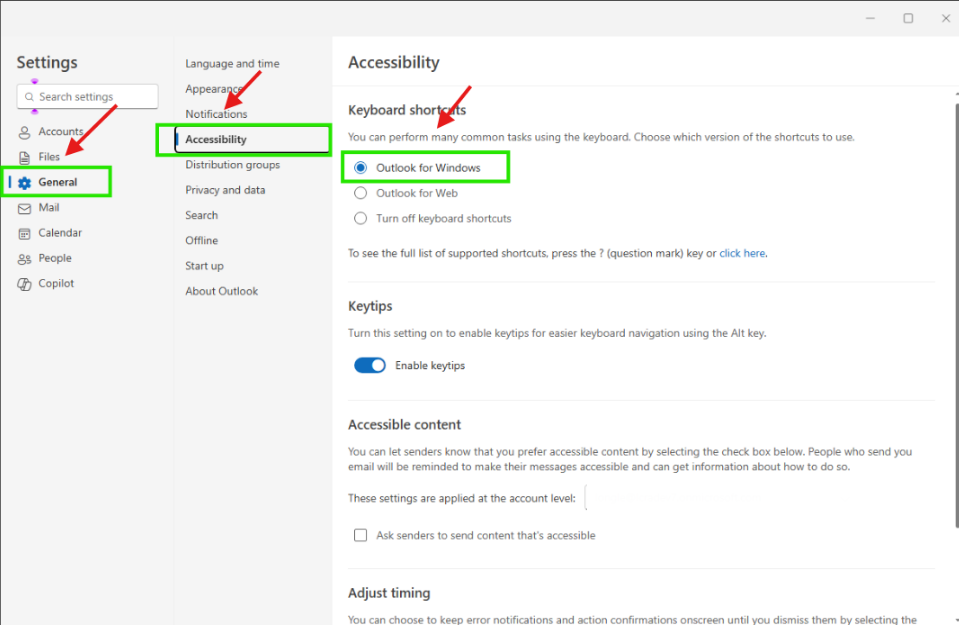Viewport: 959px width, 625px height.
Task: Go to Files settings category
Action: point(49,157)
